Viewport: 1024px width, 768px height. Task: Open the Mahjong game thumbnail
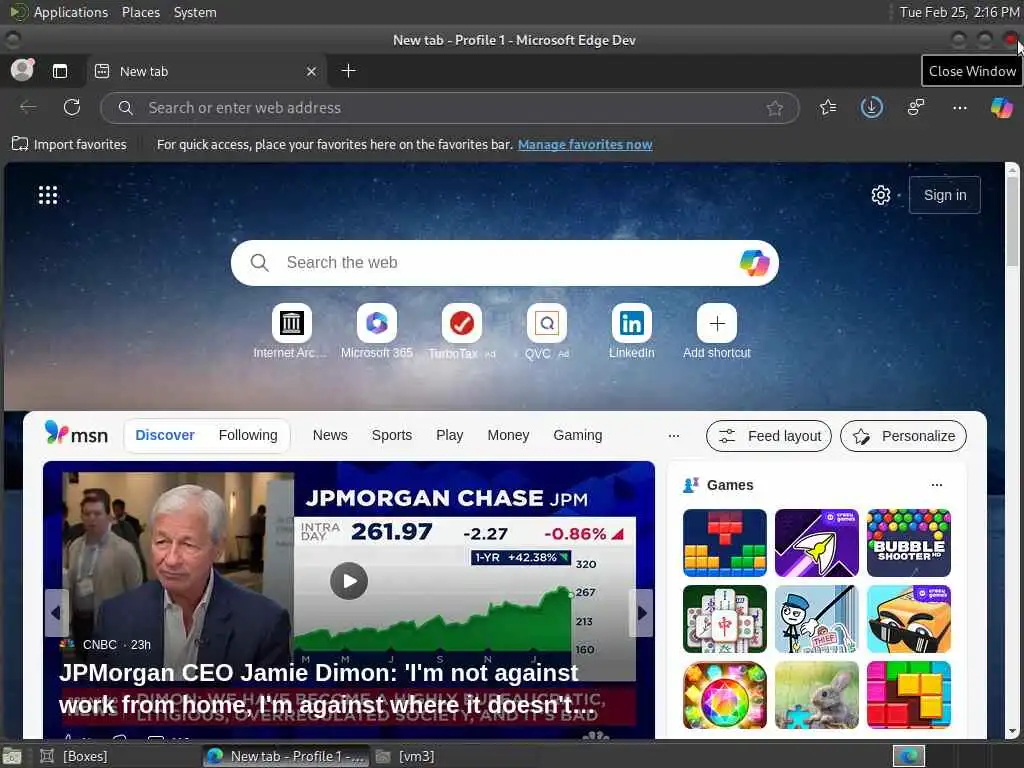click(x=724, y=618)
